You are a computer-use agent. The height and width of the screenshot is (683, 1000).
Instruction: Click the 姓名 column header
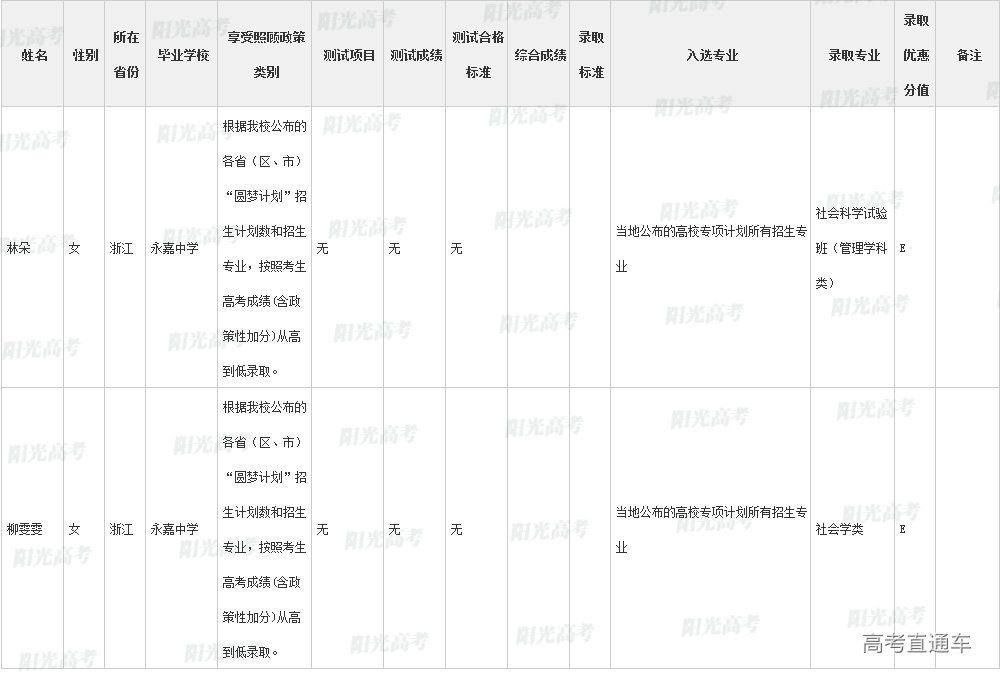coord(34,55)
